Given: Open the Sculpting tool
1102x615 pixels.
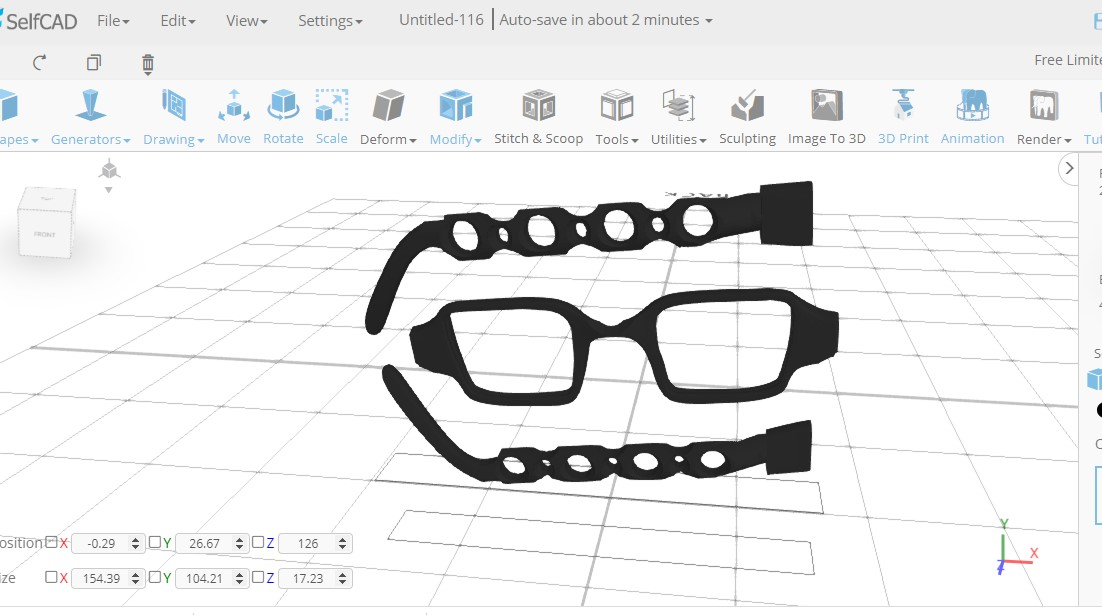Looking at the screenshot, I should click(747, 117).
